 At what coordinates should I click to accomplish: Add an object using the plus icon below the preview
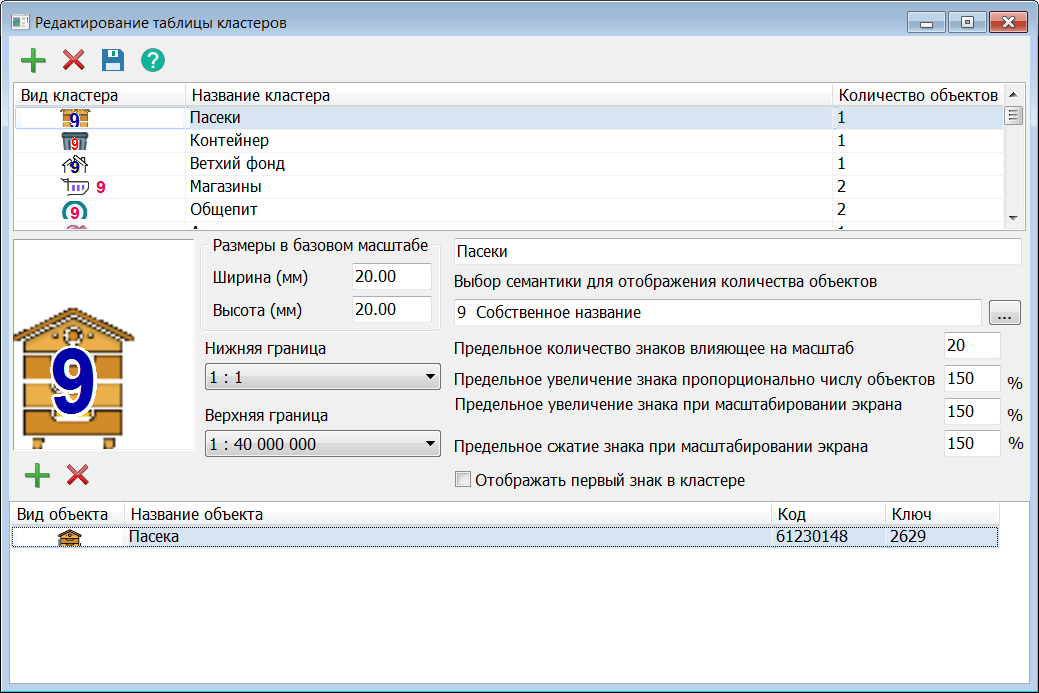[x=37, y=475]
